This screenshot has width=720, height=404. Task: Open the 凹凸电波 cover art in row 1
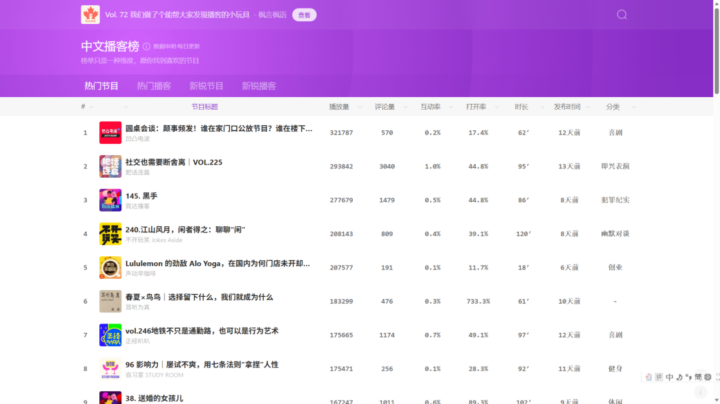point(110,133)
